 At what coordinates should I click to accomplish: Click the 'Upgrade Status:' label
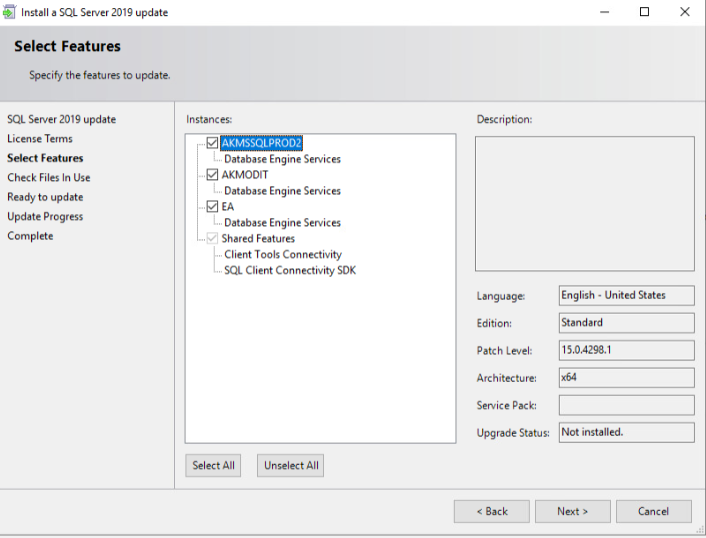tap(513, 433)
